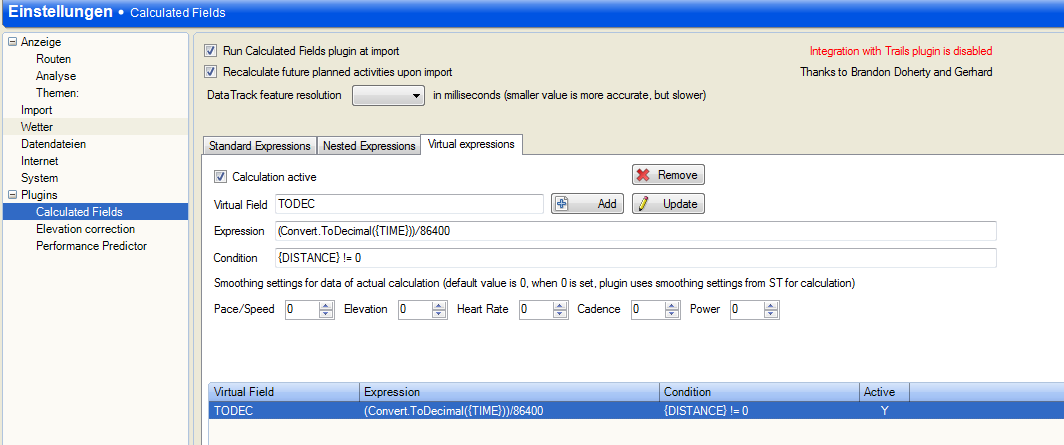1064x445 pixels.
Task: Click into the Expression text field
Action: click(x=635, y=231)
